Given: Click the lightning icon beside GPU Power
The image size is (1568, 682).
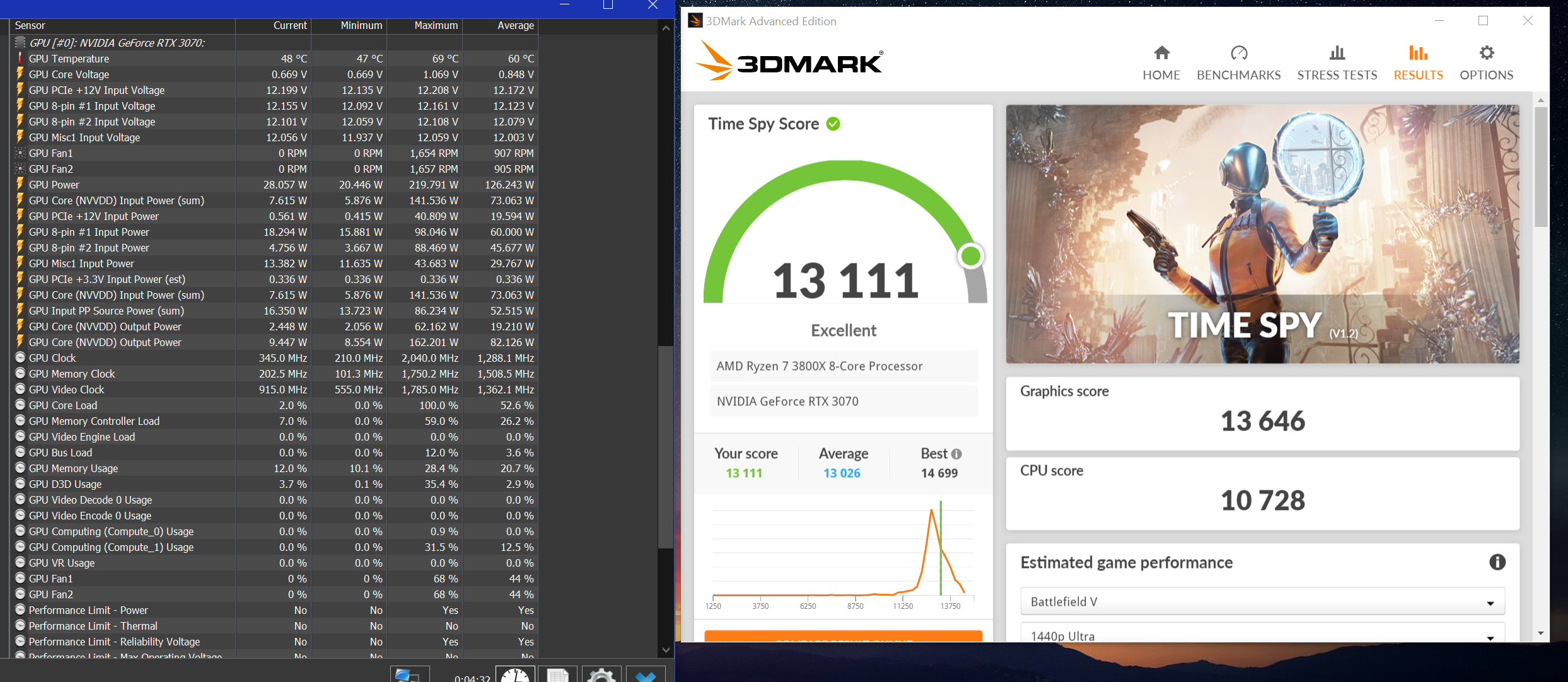Looking at the screenshot, I should [20, 184].
